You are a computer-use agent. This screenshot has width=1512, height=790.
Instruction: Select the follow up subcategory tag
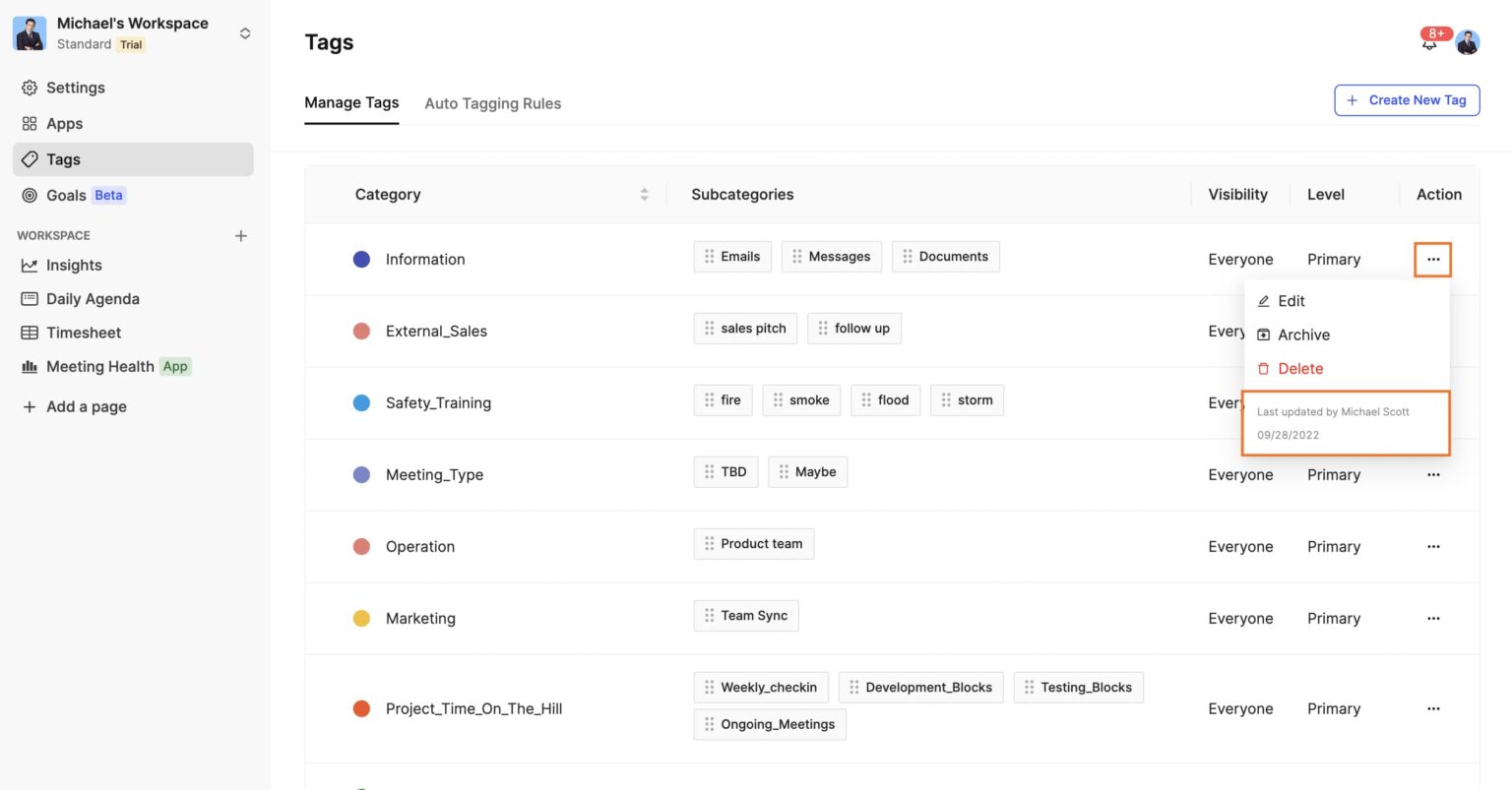tap(854, 329)
